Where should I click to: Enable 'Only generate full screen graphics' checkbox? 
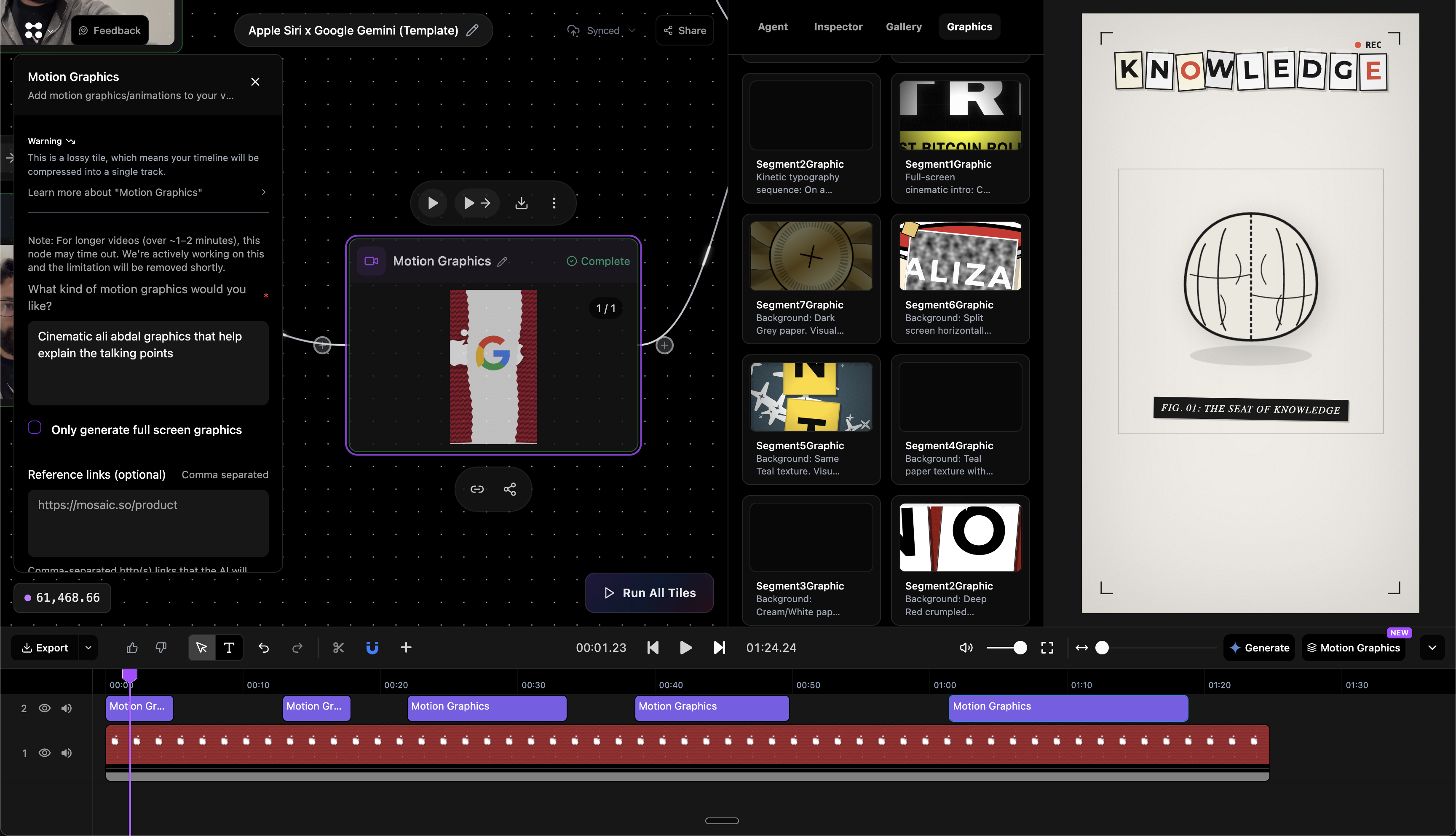pyautogui.click(x=35, y=427)
